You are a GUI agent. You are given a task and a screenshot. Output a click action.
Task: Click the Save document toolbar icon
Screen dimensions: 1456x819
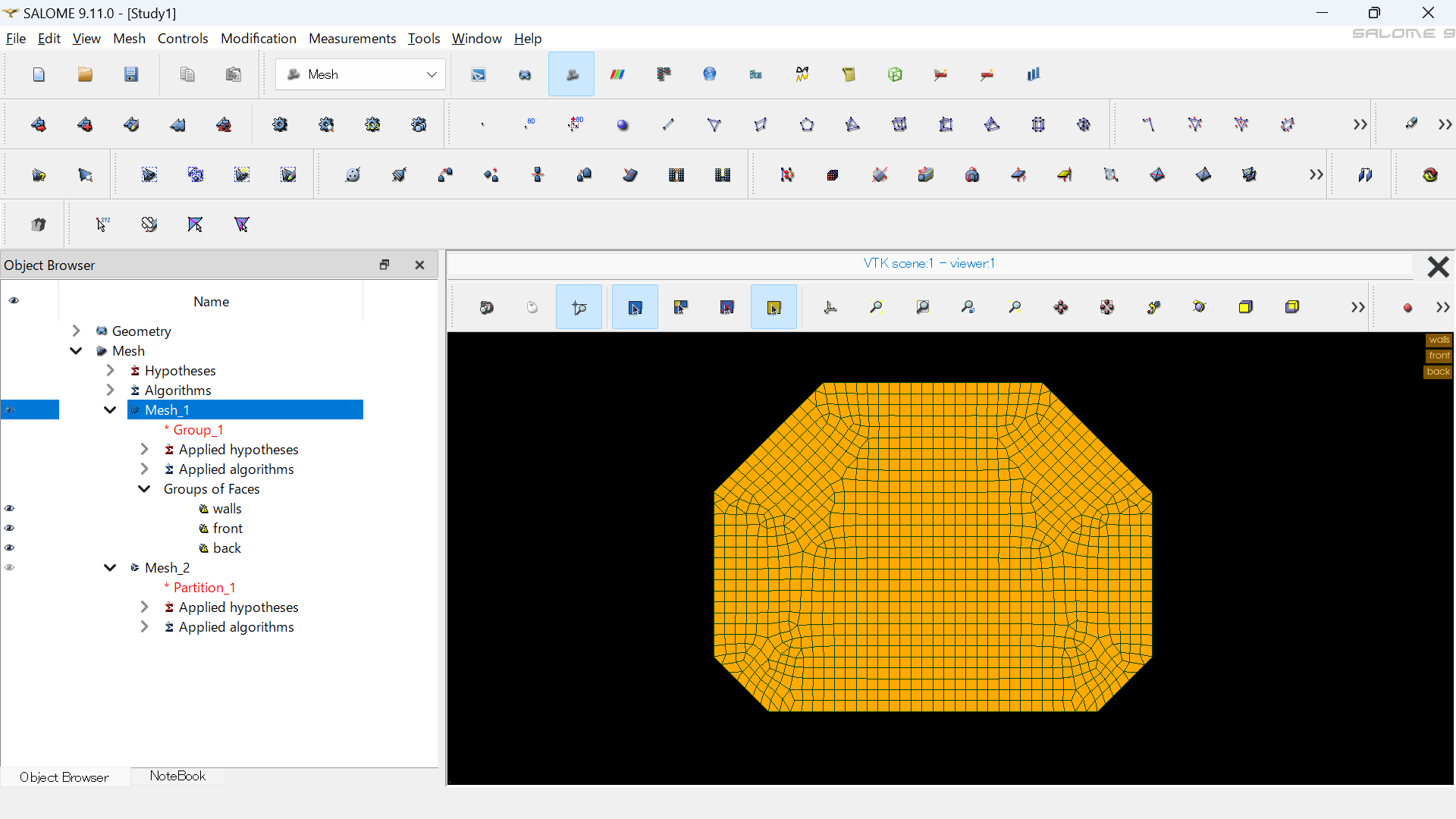(x=131, y=74)
